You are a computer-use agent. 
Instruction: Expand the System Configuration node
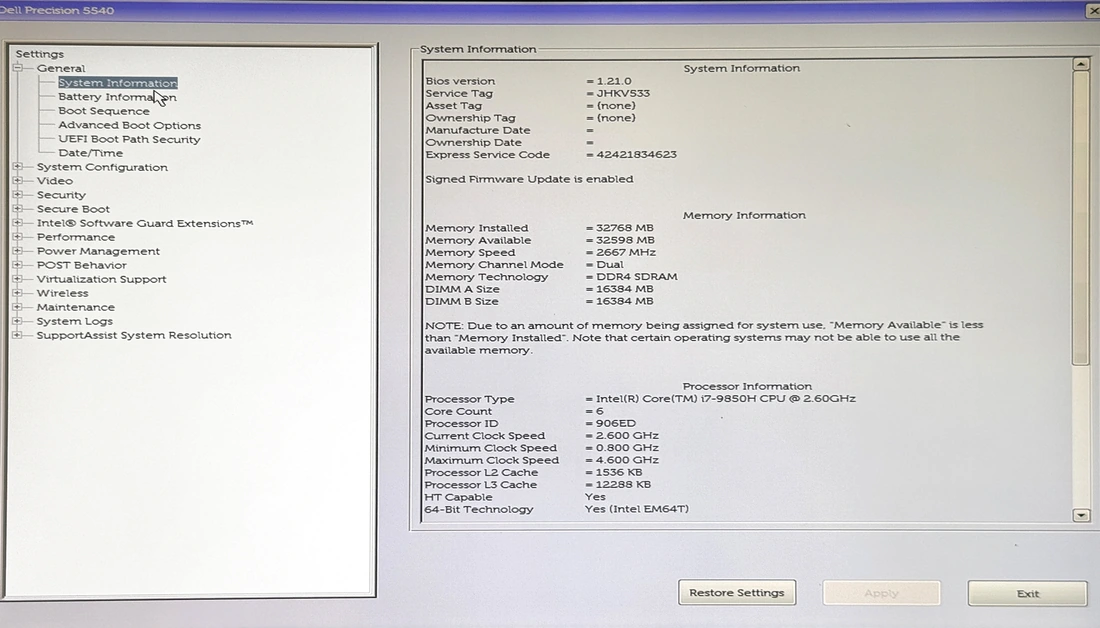pyautogui.click(x=17, y=167)
